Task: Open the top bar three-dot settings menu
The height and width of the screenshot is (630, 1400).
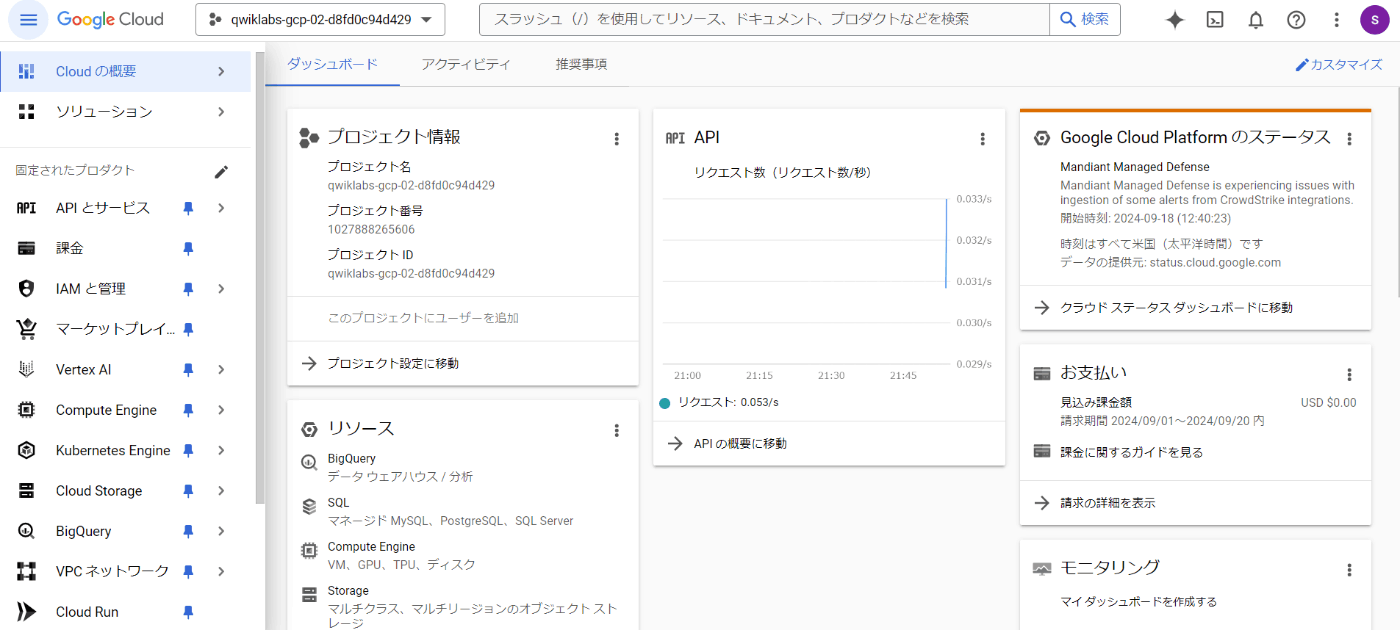Action: coord(1337,20)
